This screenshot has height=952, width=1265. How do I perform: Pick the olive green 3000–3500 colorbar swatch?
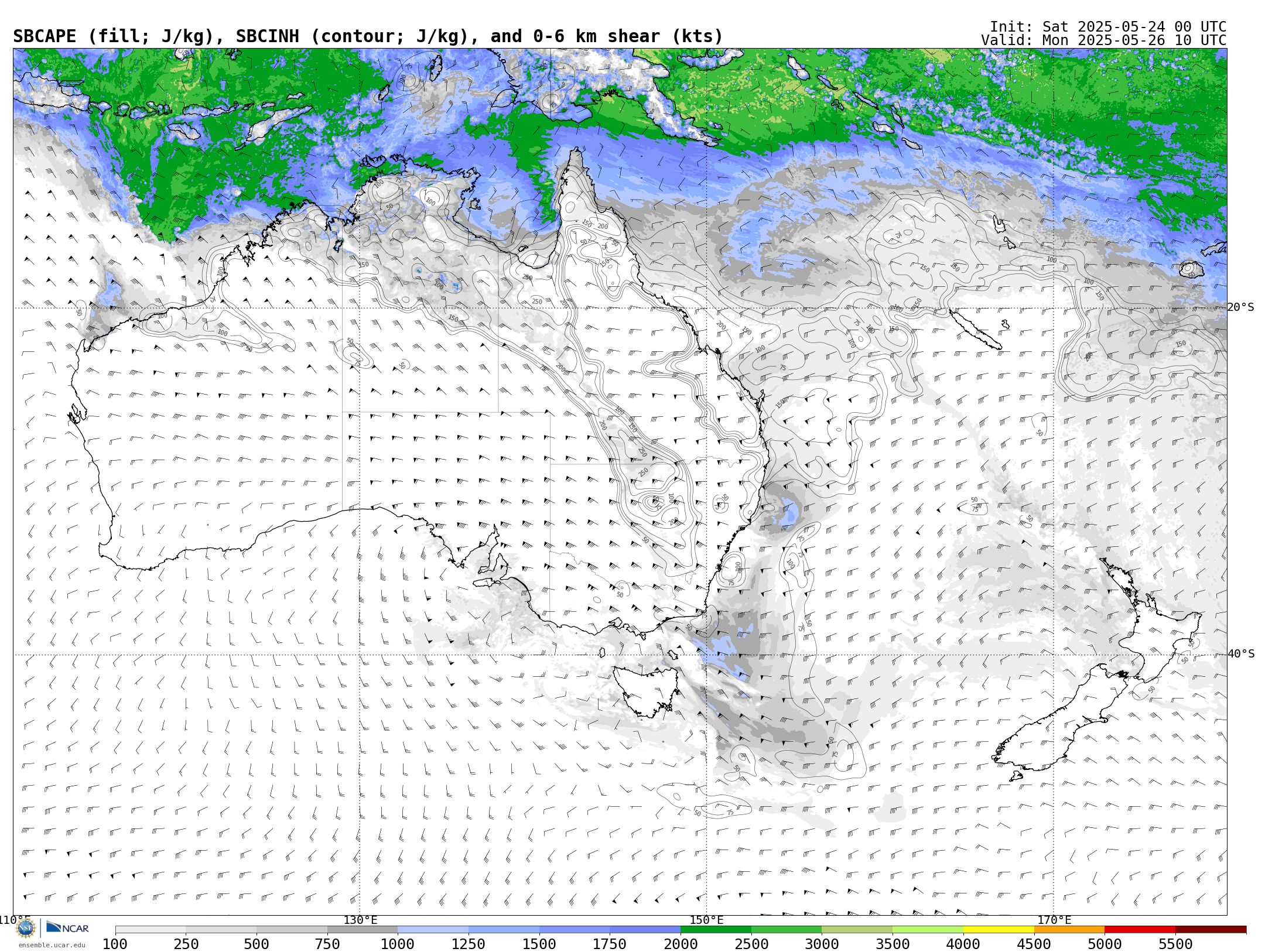pos(857,930)
